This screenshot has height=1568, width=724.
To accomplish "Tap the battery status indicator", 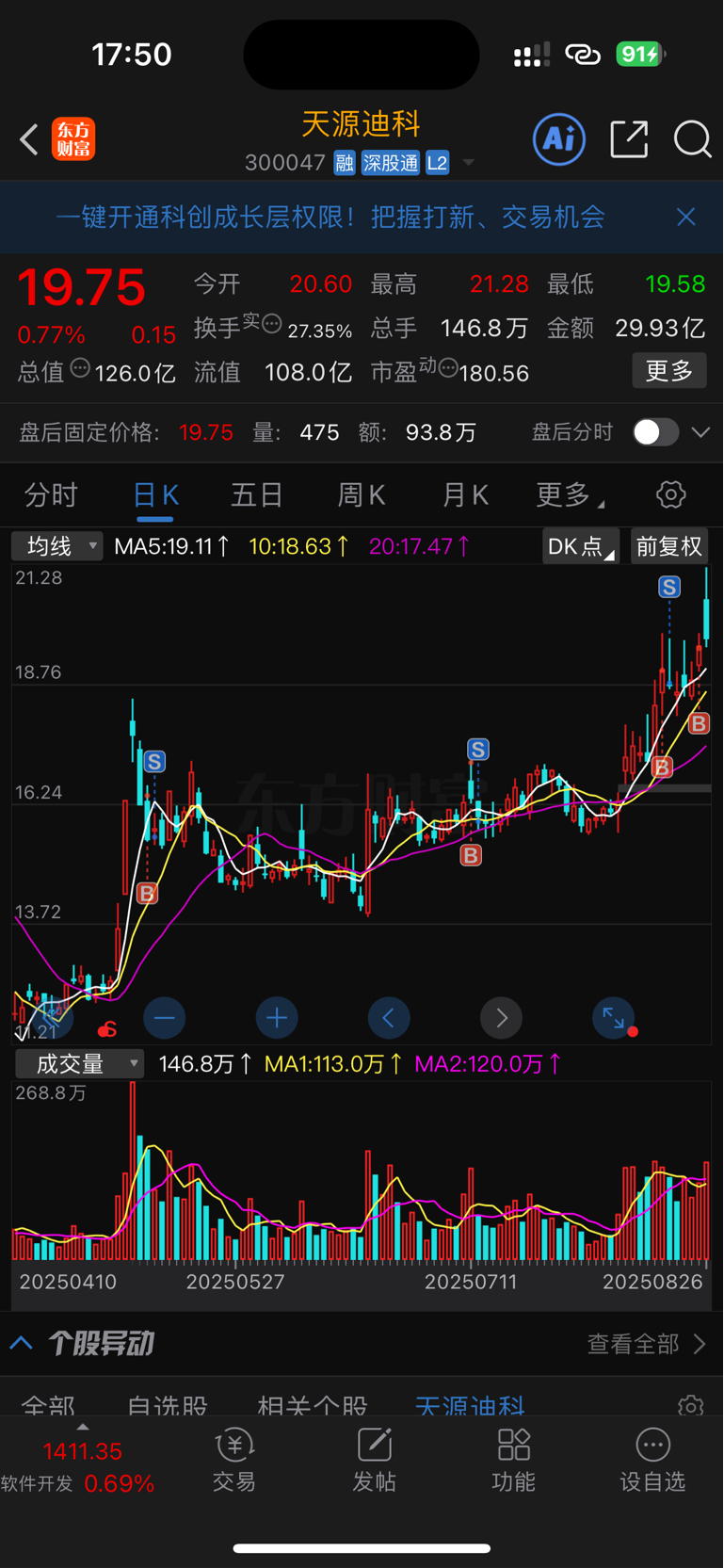I will pyautogui.click(x=640, y=55).
